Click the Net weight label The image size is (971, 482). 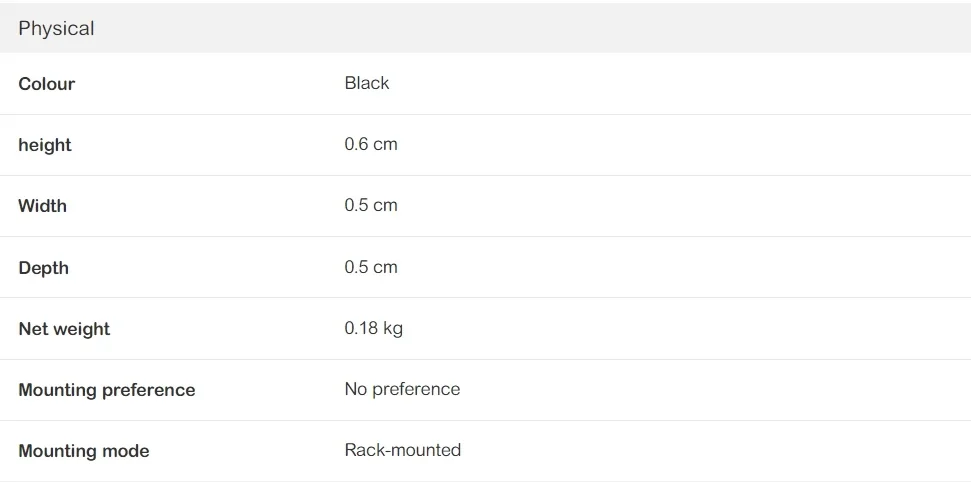tap(64, 329)
